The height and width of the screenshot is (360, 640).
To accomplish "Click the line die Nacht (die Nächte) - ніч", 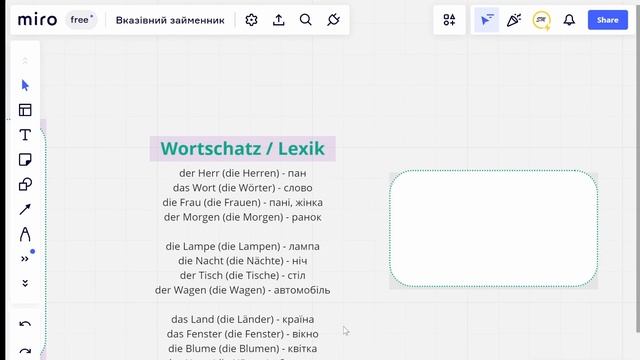I will pyautogui.click(x=242, y=261).
